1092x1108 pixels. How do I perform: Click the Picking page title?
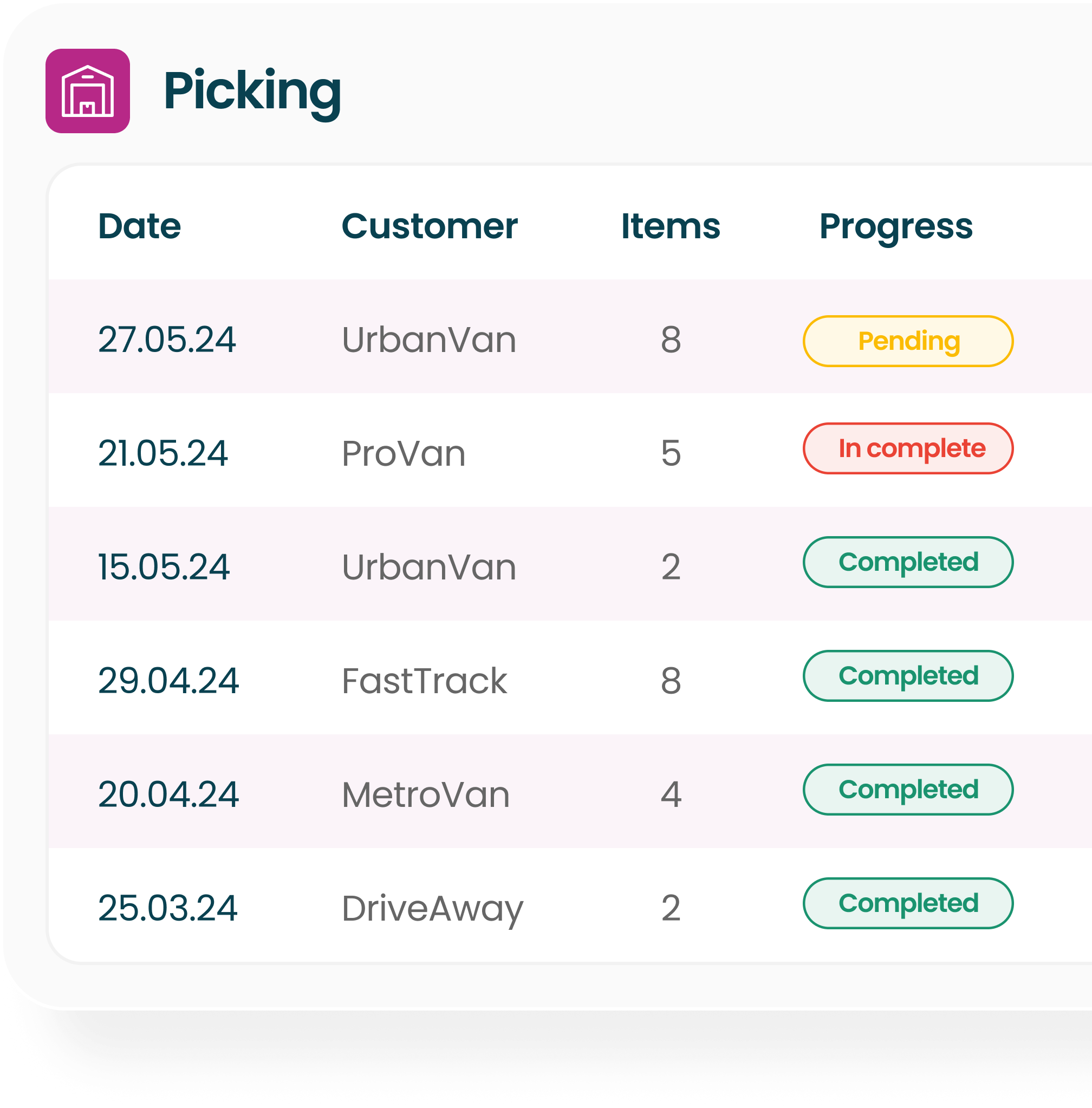(x=252, y=92)
